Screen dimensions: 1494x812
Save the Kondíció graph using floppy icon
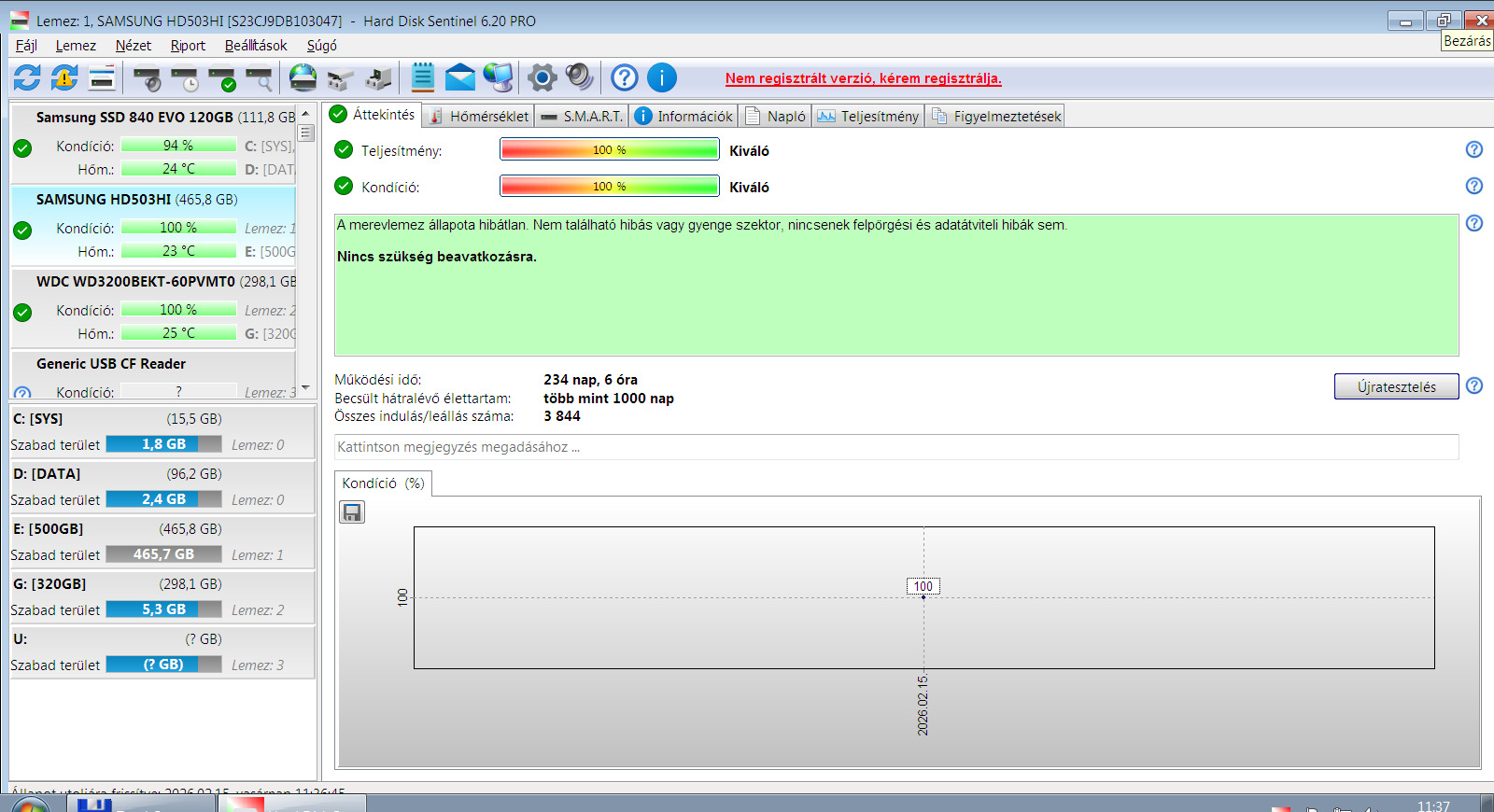(x=352, y=512)
